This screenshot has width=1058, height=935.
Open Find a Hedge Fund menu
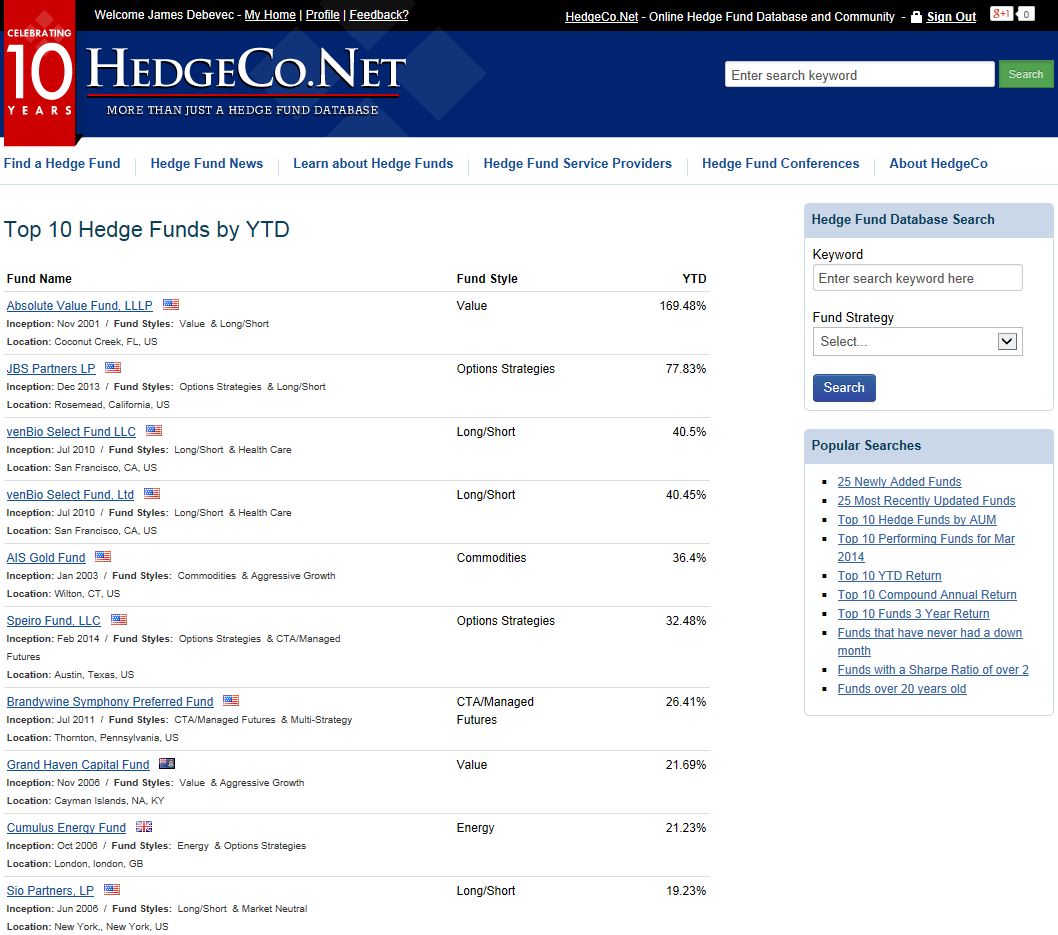(x=62, y=163)
